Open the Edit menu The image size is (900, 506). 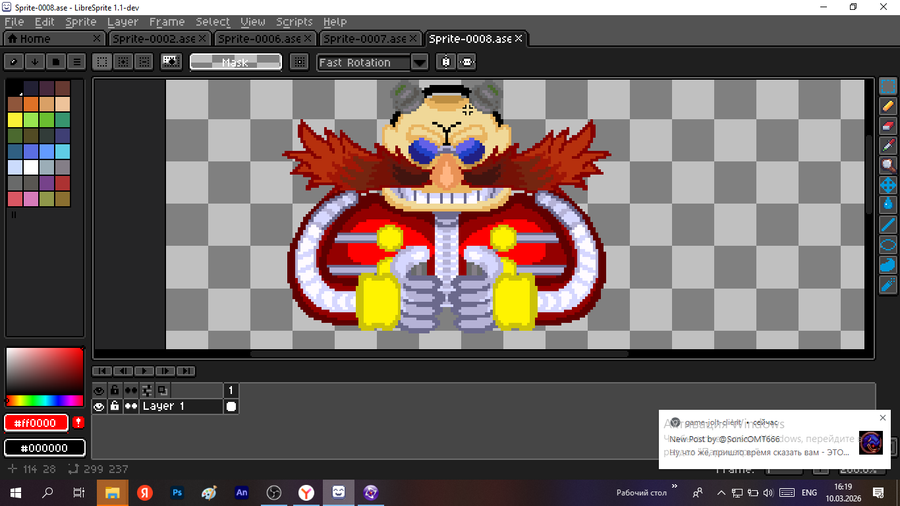tap(44, 22)
